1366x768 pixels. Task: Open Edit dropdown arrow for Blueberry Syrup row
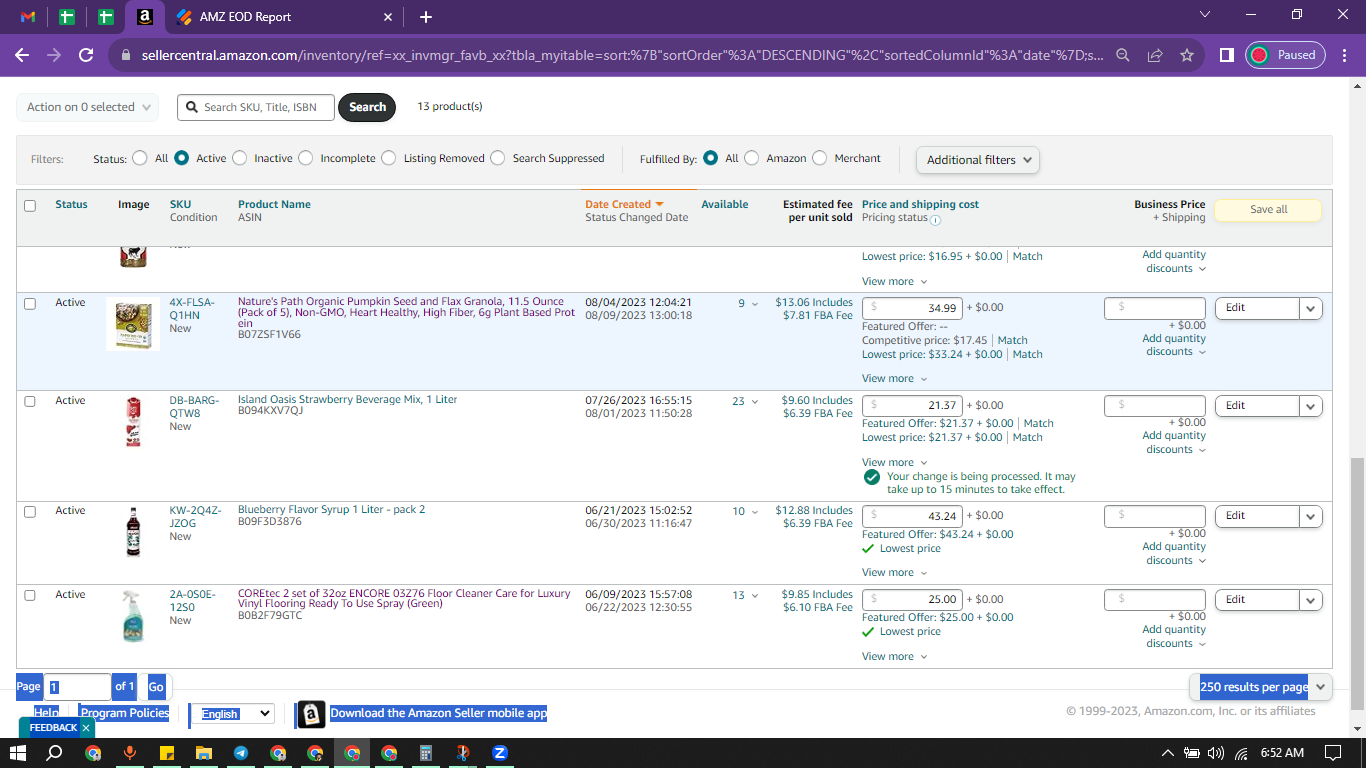coord(1311,516)
